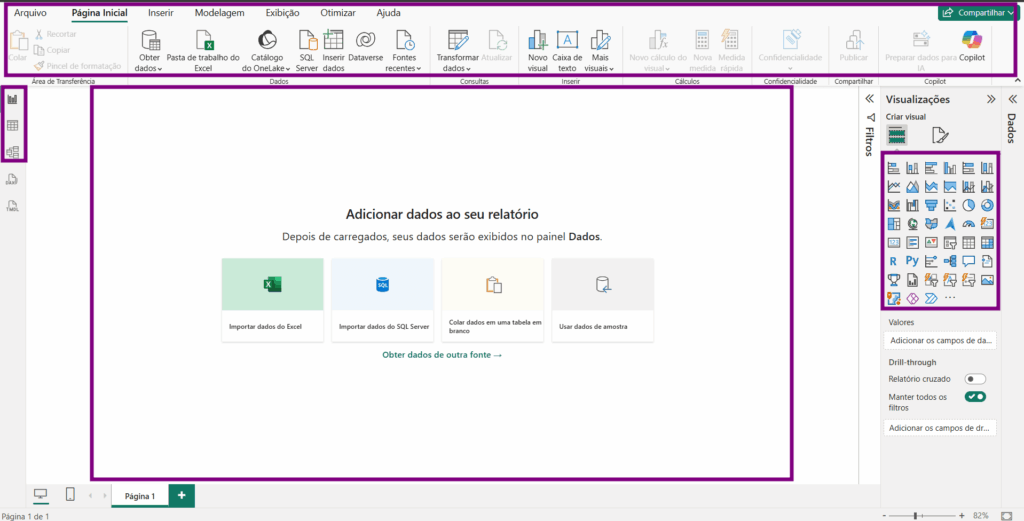
Task: Open the Ajuda ribbon tab
Action: coord(389,12)
